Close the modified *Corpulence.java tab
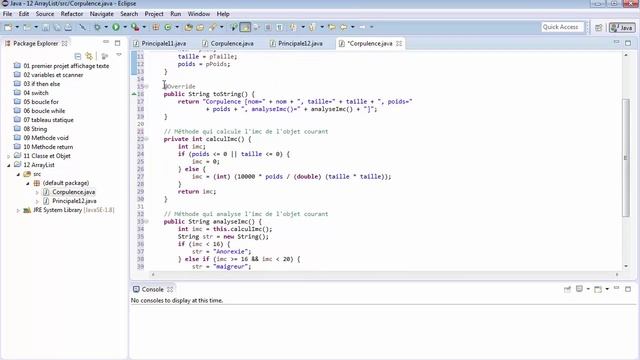Image resolution: width=640 pixels, height=360 pixels. click(x=399, y=43)
